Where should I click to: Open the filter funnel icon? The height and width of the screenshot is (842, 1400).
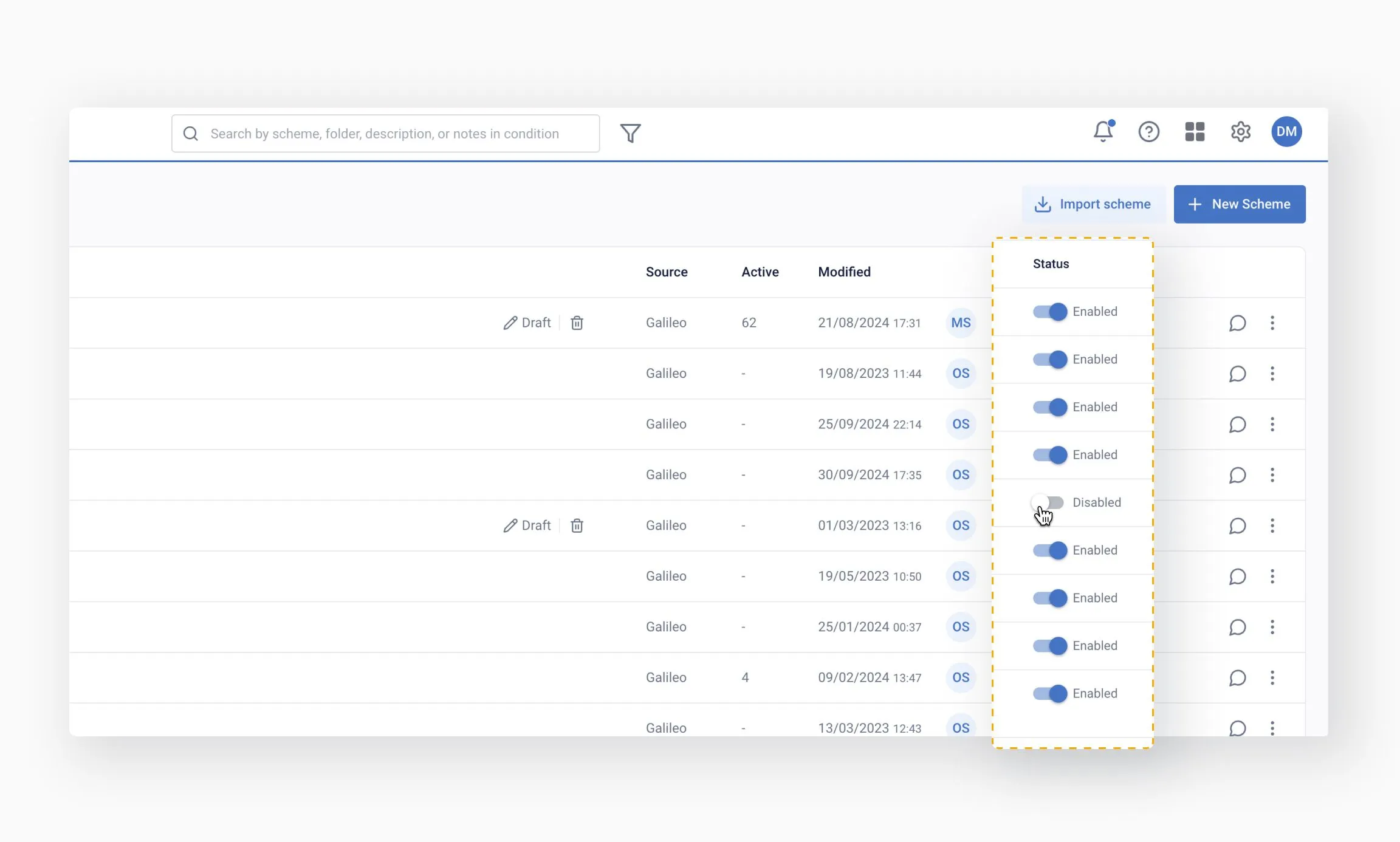pyautogui.click(x=630, y=133)
